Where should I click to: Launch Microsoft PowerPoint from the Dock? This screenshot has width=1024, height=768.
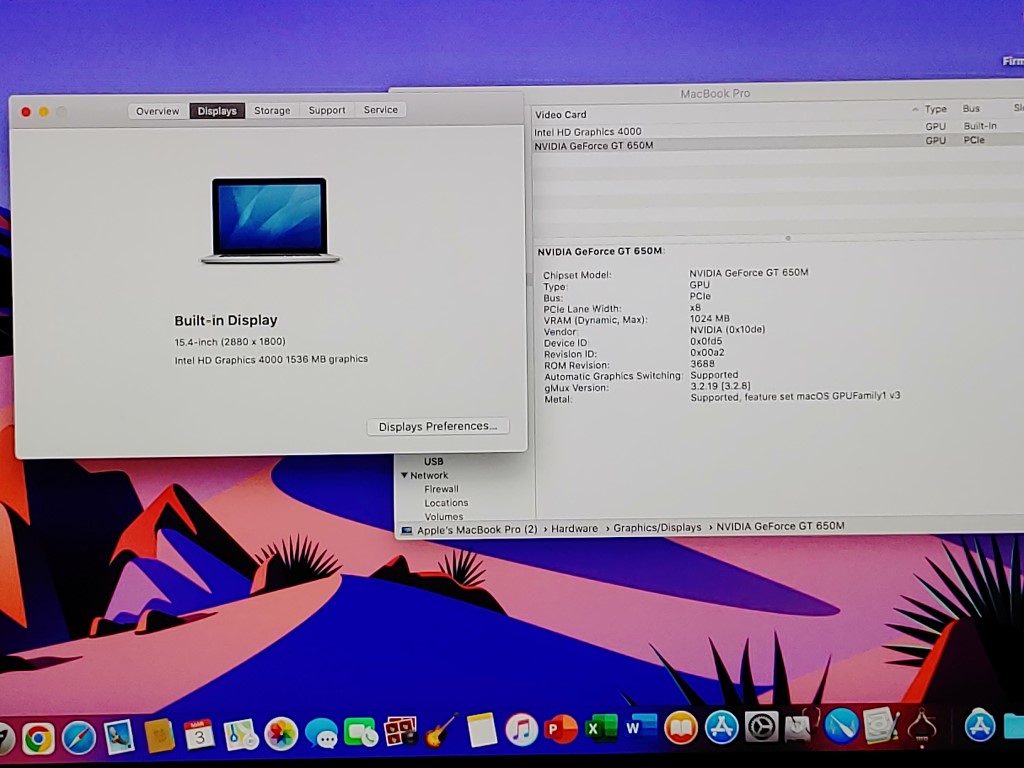point(561,728)
